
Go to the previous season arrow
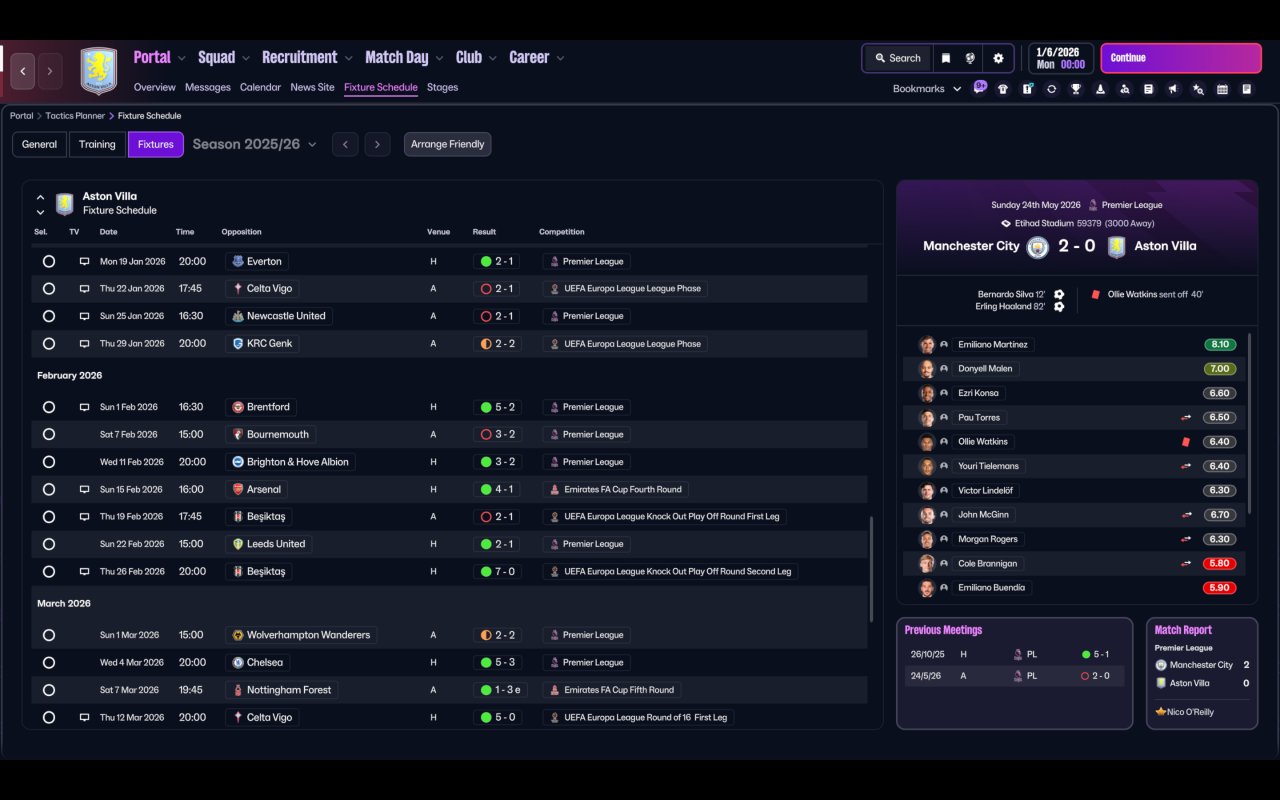(345, 145)
